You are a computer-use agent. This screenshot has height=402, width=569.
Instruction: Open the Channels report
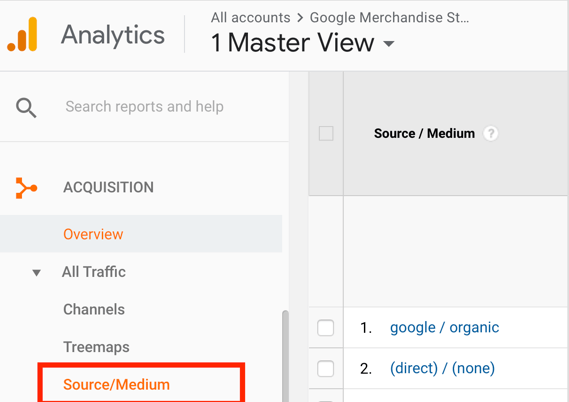[x=94, y=309]
